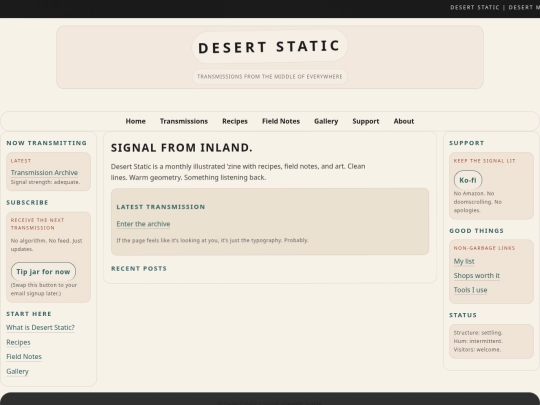Click the text Signal strength: adequate.
The height and width of the screenshot is (405, 540).
(45, 182)
